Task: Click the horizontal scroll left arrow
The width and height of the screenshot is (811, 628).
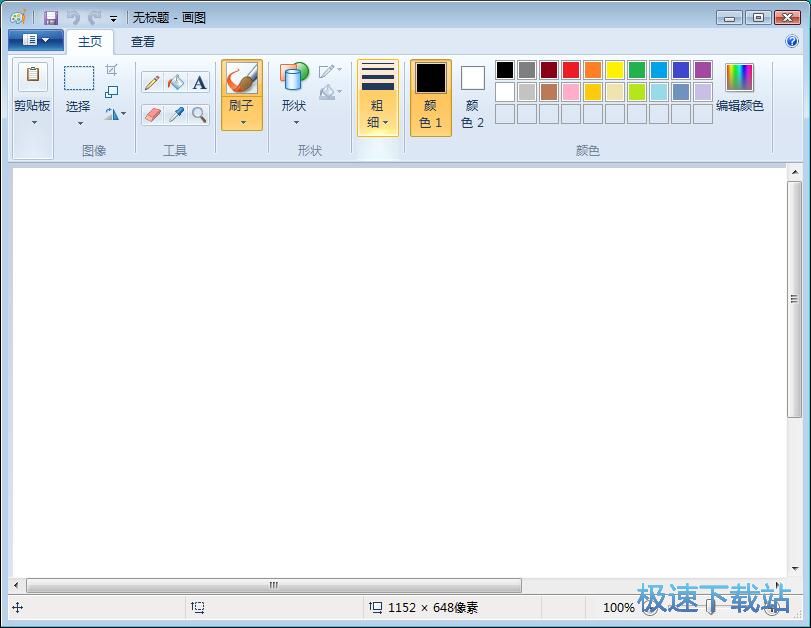Action: (x=17, y=585)
